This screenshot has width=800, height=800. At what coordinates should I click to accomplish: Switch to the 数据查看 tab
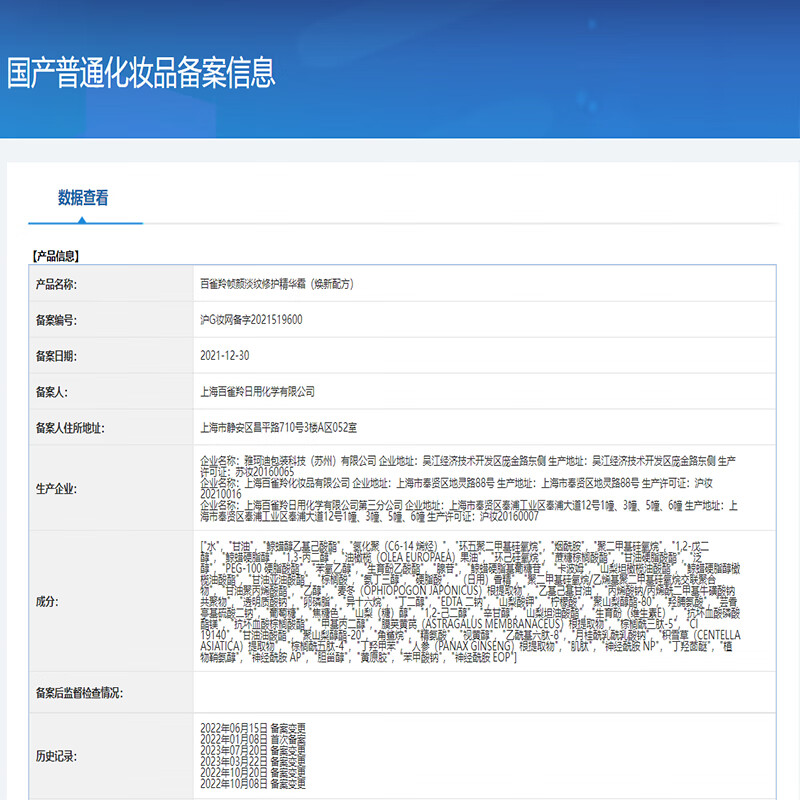tap(85, 197)
